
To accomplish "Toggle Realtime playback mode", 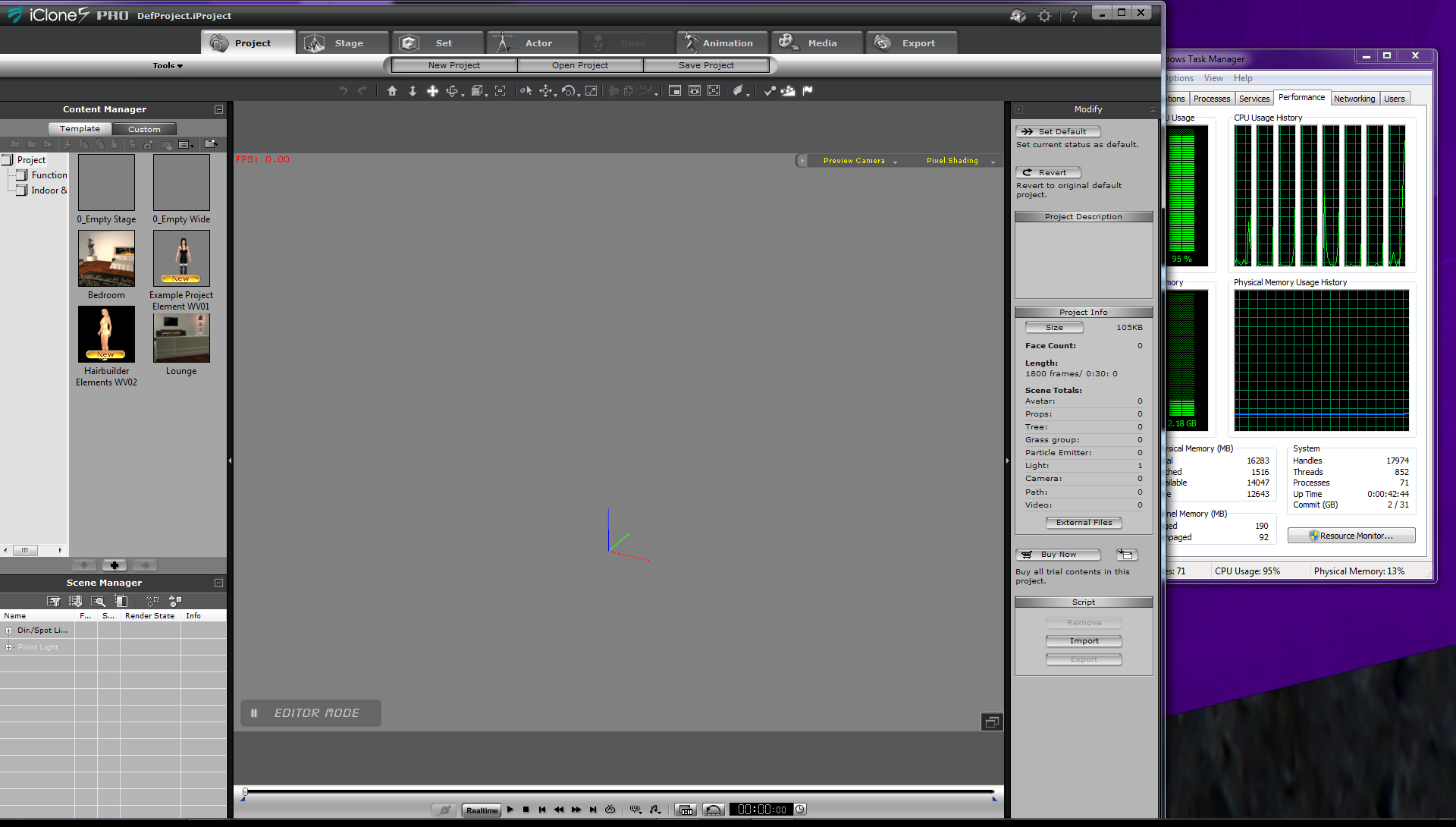I will point(482,810).
